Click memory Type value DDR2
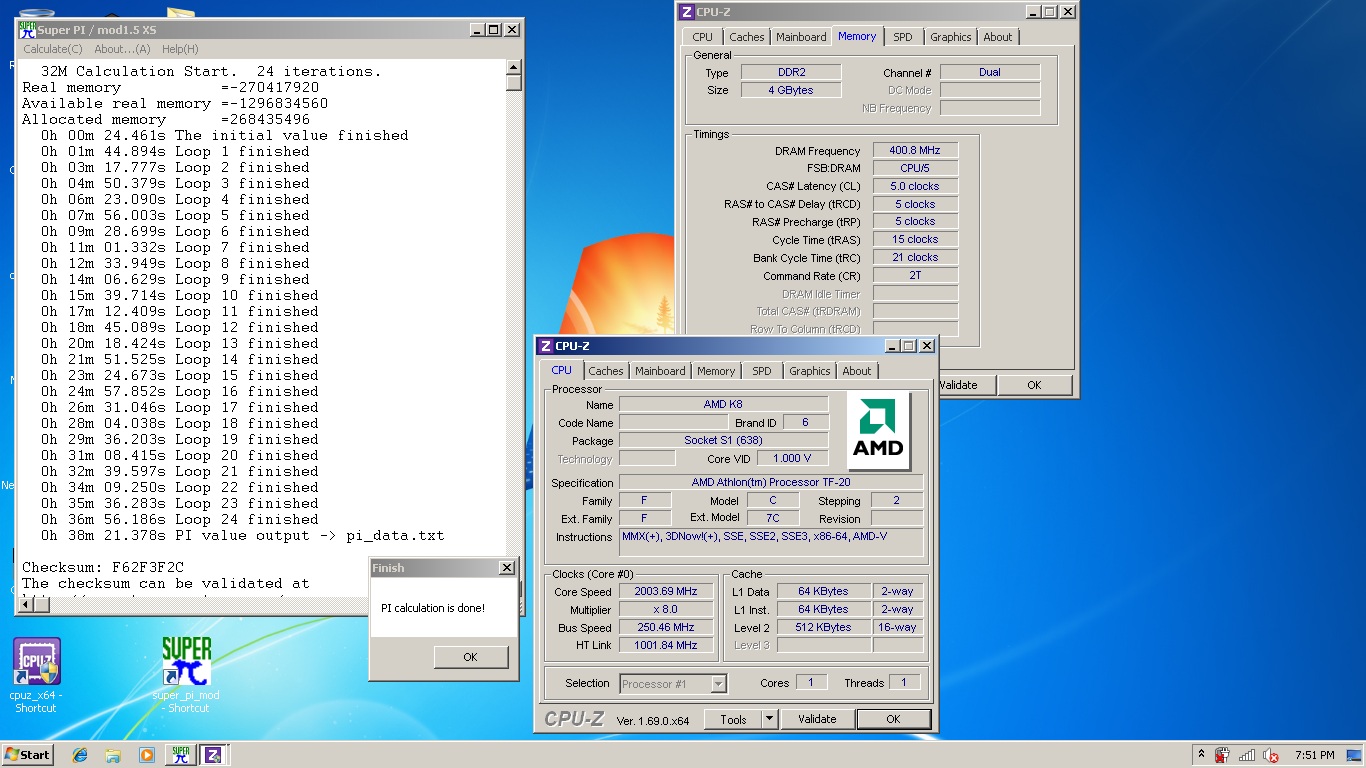 tap(791, 73)
